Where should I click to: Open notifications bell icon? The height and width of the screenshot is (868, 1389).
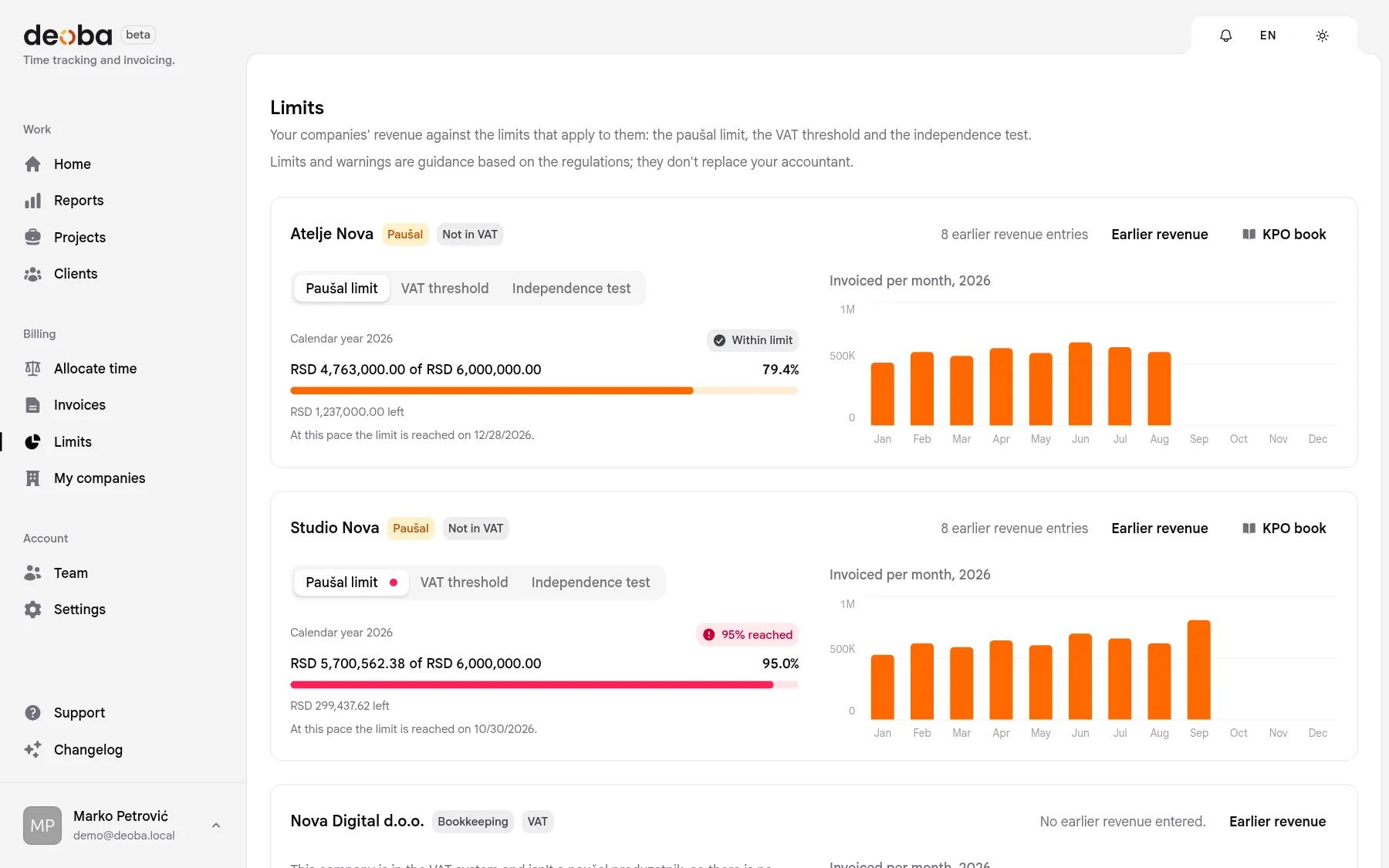(1225, 35)
